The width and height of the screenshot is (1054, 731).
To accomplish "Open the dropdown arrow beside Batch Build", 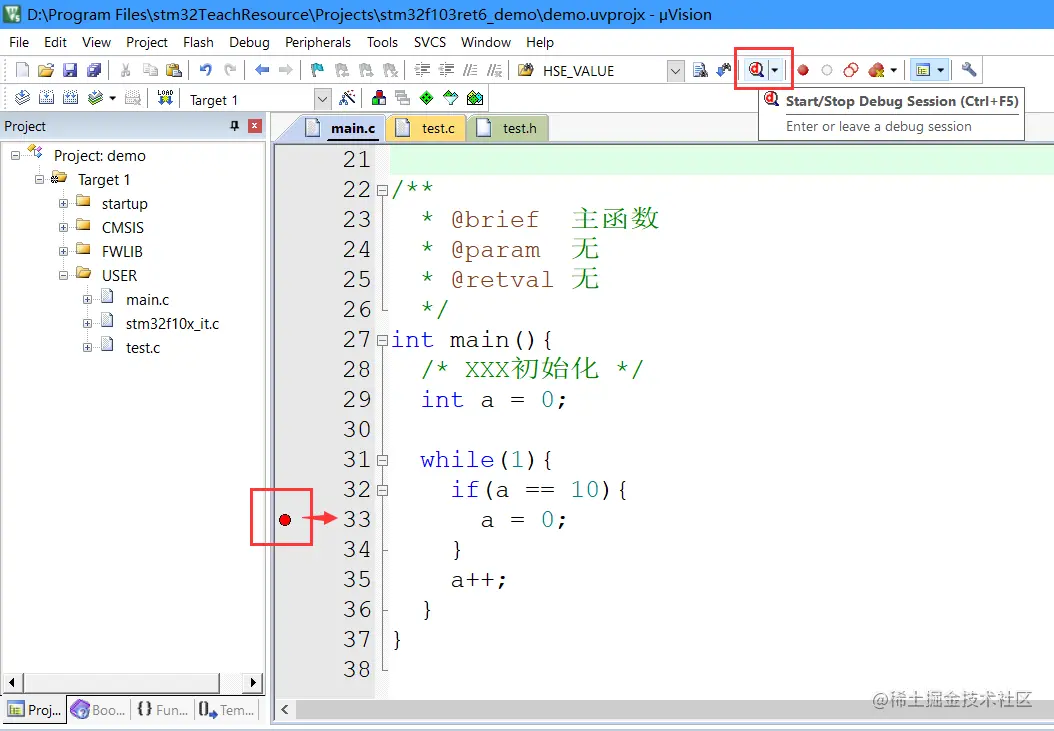I will [x=112, y=98].
